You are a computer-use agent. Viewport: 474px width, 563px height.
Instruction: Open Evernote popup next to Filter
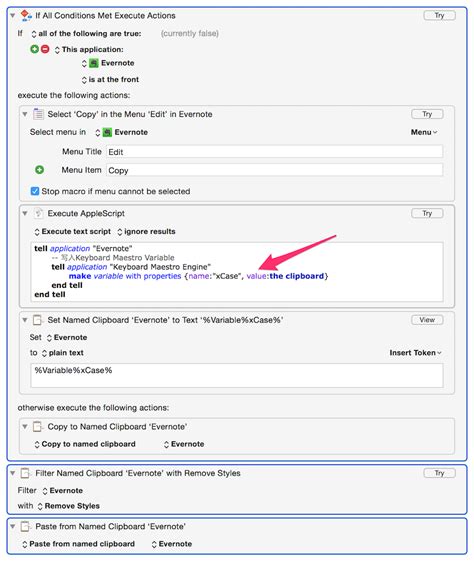click(x=62, y=490)
